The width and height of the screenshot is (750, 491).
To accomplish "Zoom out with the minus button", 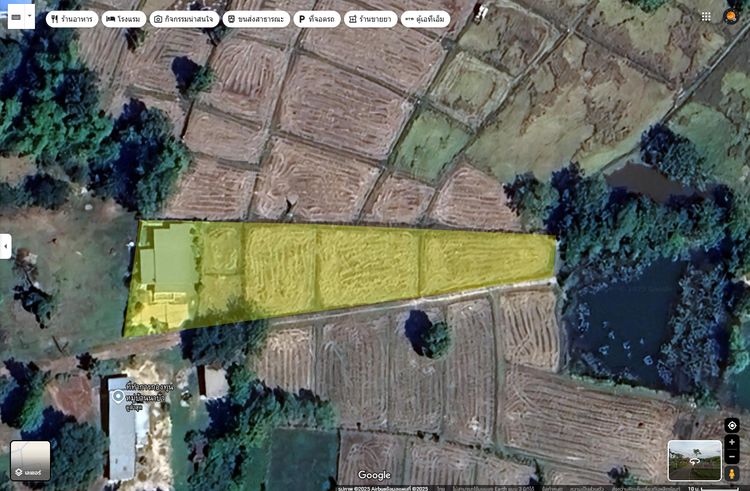I will coord(732,457).
